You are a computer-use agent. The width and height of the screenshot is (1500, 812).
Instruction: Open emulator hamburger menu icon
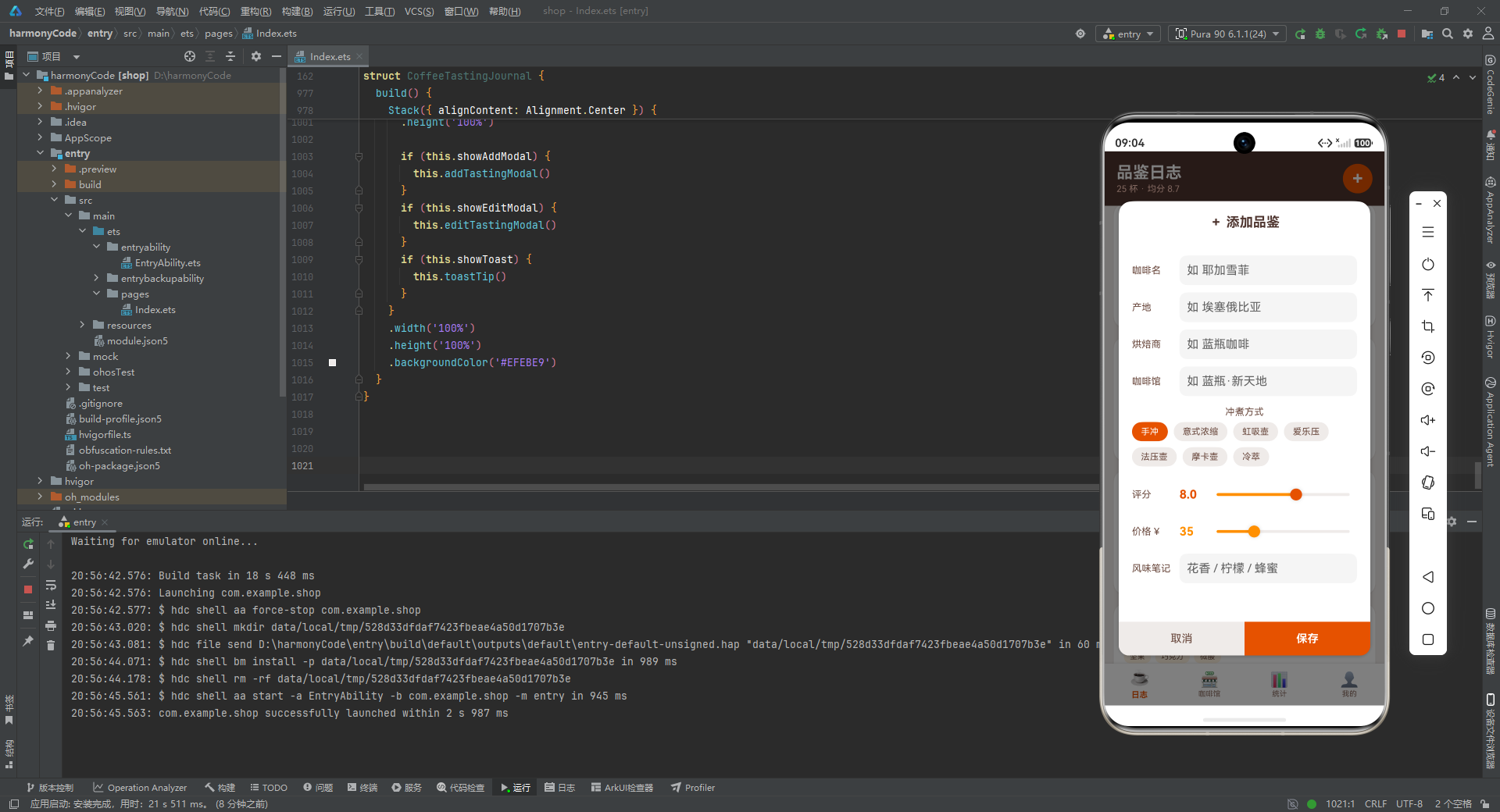point(1428,232)
